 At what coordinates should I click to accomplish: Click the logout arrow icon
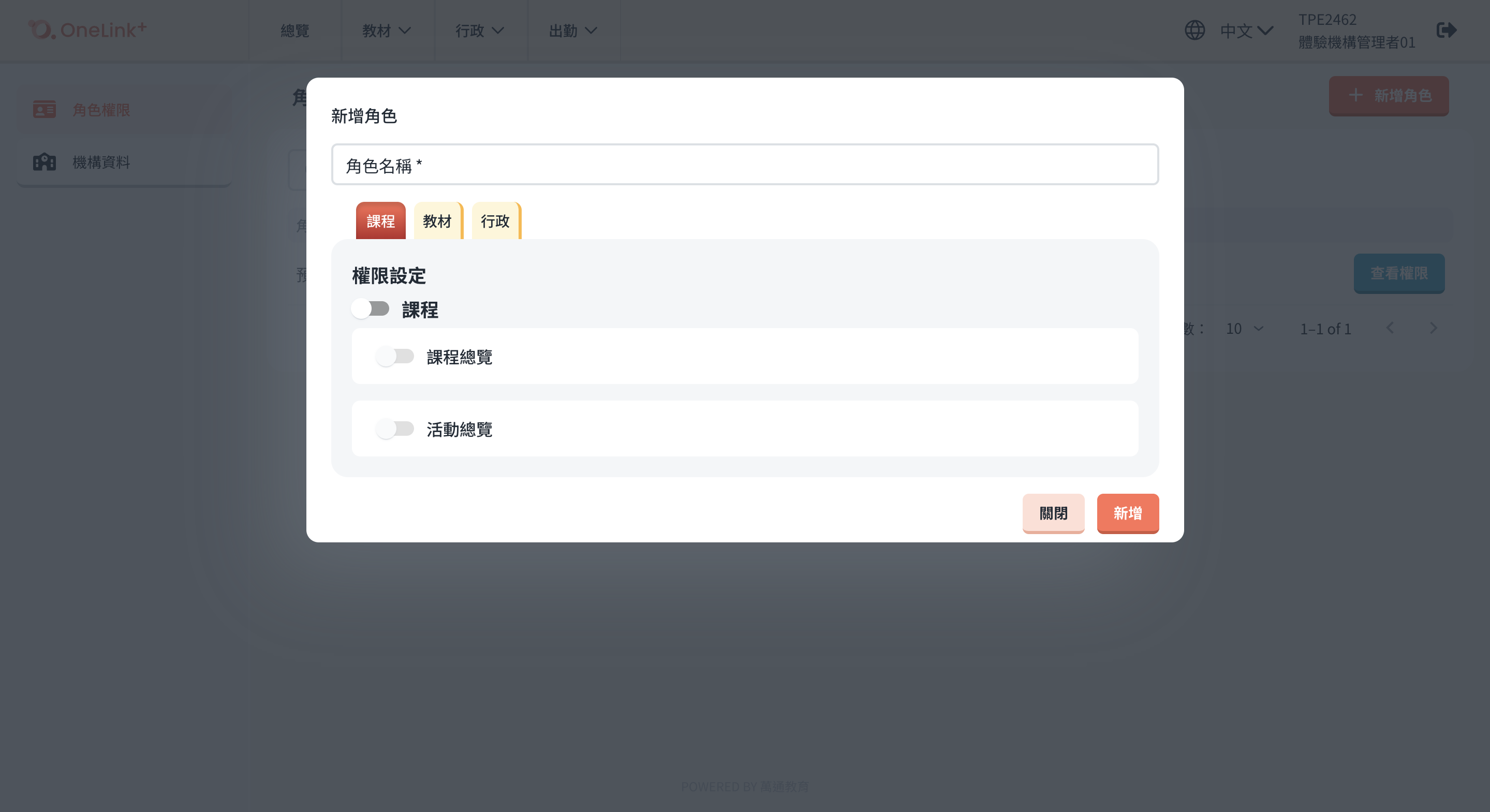click(1446, 30)
